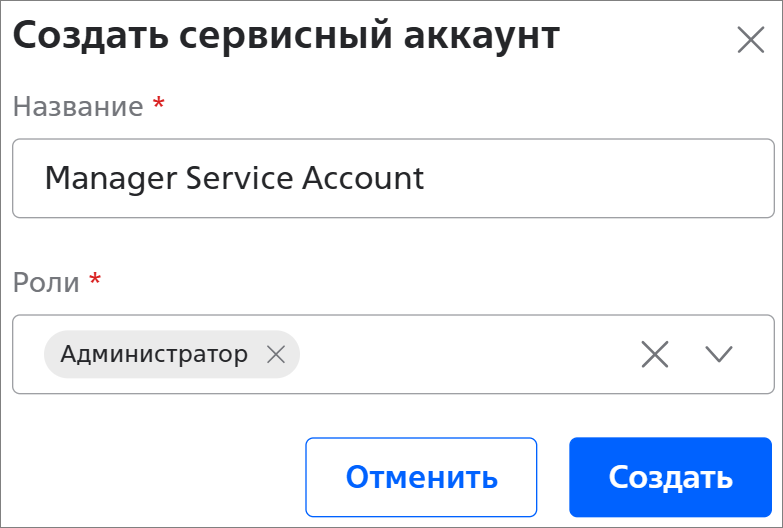Screen dimensions: 783x528
Task: Close the service account dialog
Action: click(750, 40)
